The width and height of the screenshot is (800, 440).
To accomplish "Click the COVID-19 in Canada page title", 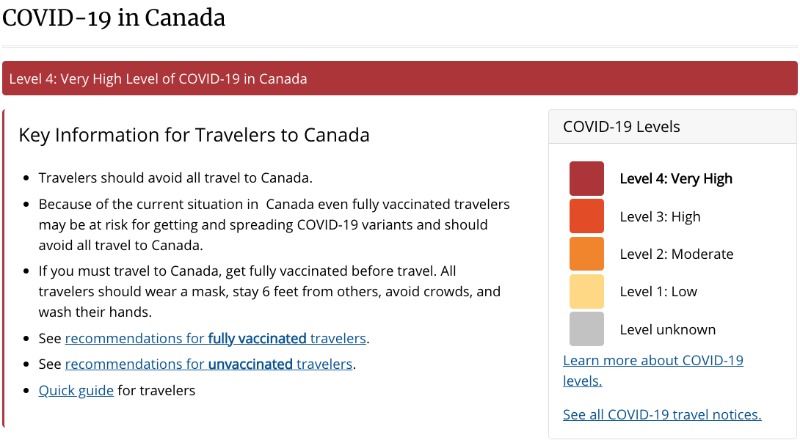I will [114, 17].
